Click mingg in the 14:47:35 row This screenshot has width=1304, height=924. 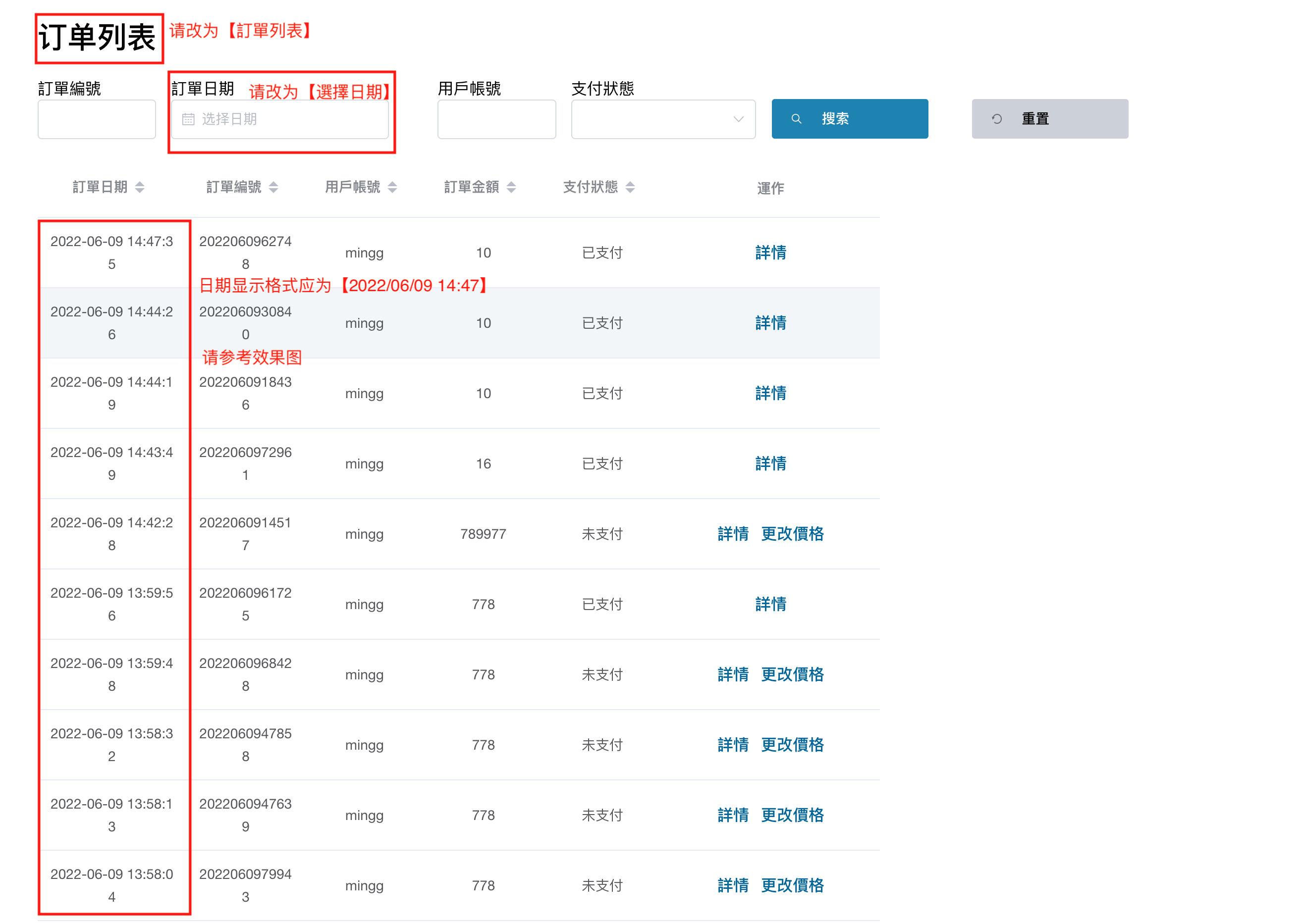tap(364, 253)
